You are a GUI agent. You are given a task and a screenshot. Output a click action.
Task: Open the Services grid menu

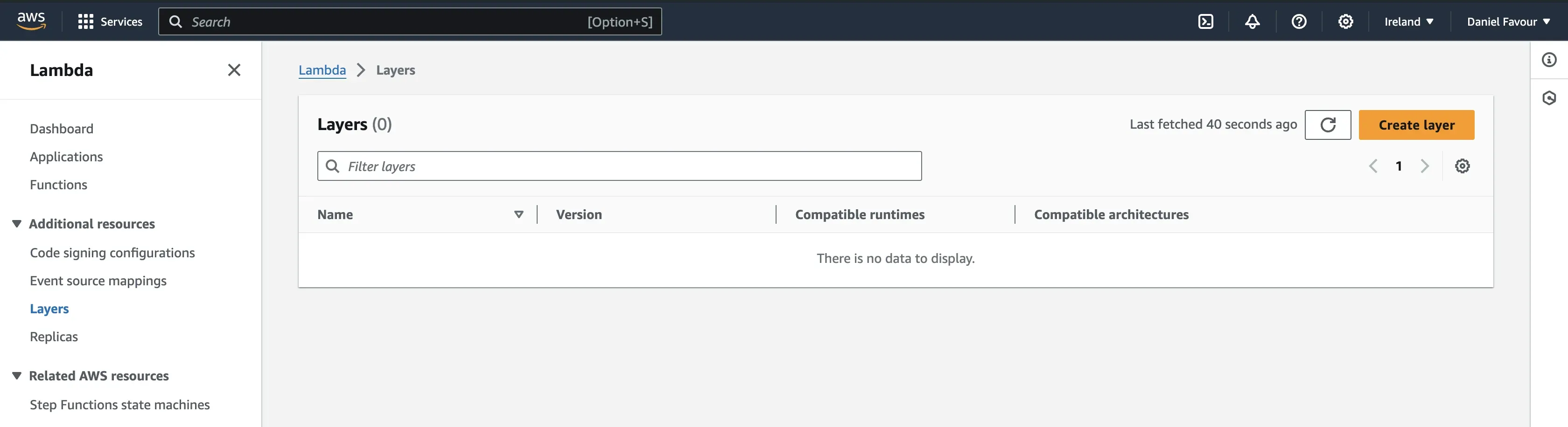click(x=86, y=22)
